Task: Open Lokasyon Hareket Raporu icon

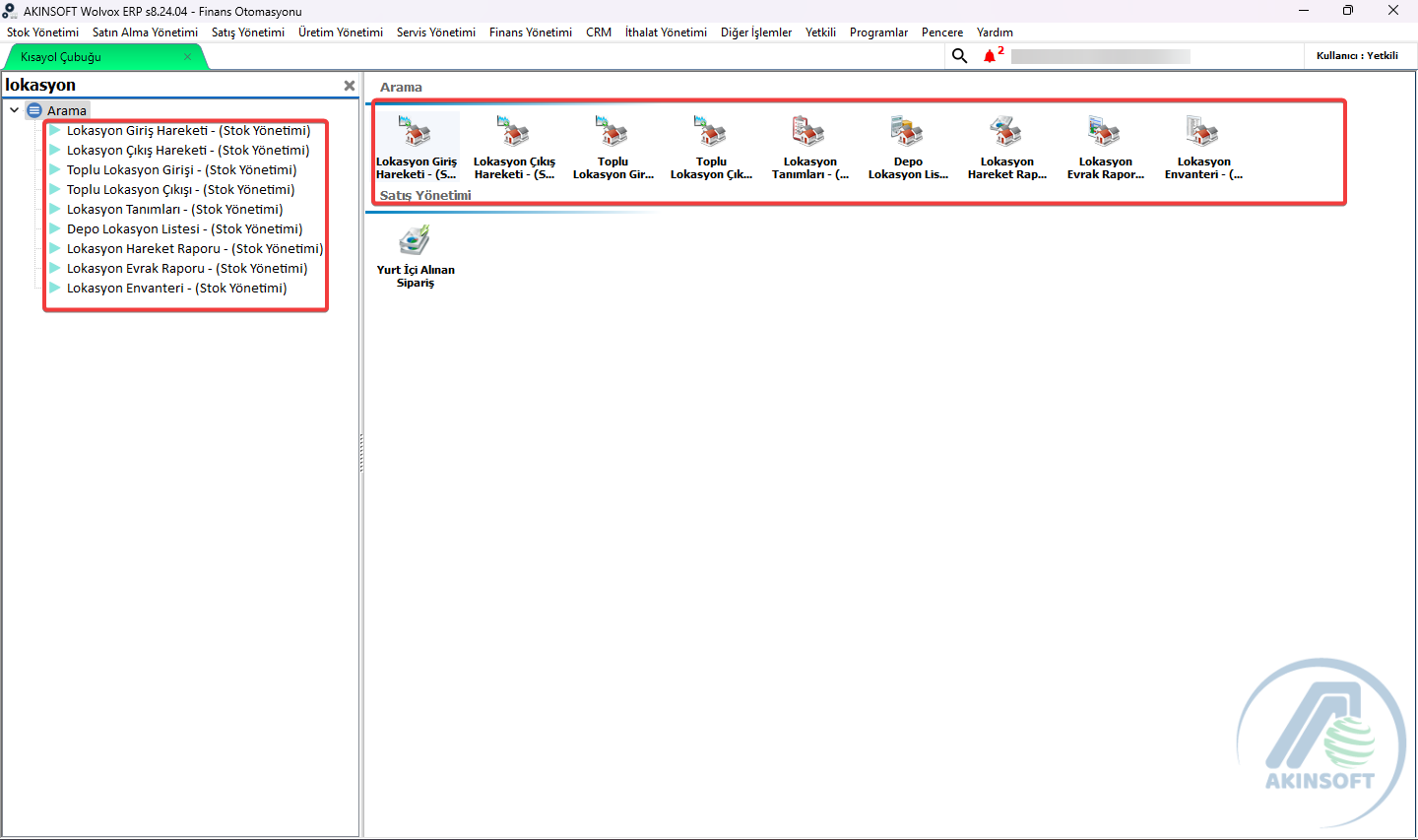Action: point(1006,147)
